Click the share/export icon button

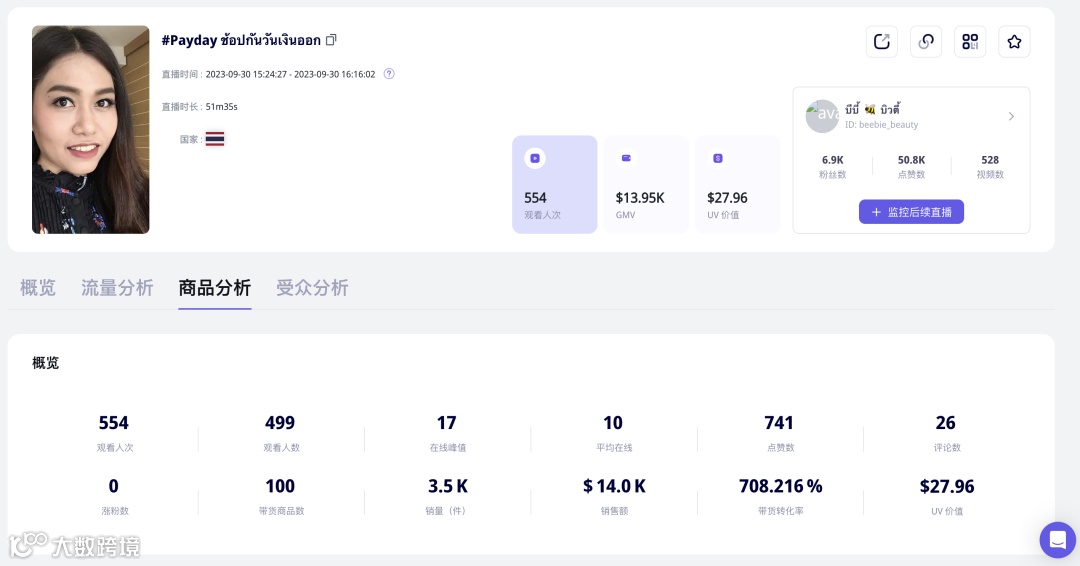882,41
